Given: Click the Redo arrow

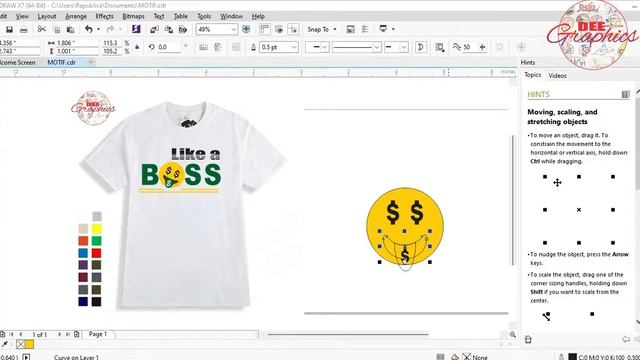Looking at the screenshot, I should (110, 29).
